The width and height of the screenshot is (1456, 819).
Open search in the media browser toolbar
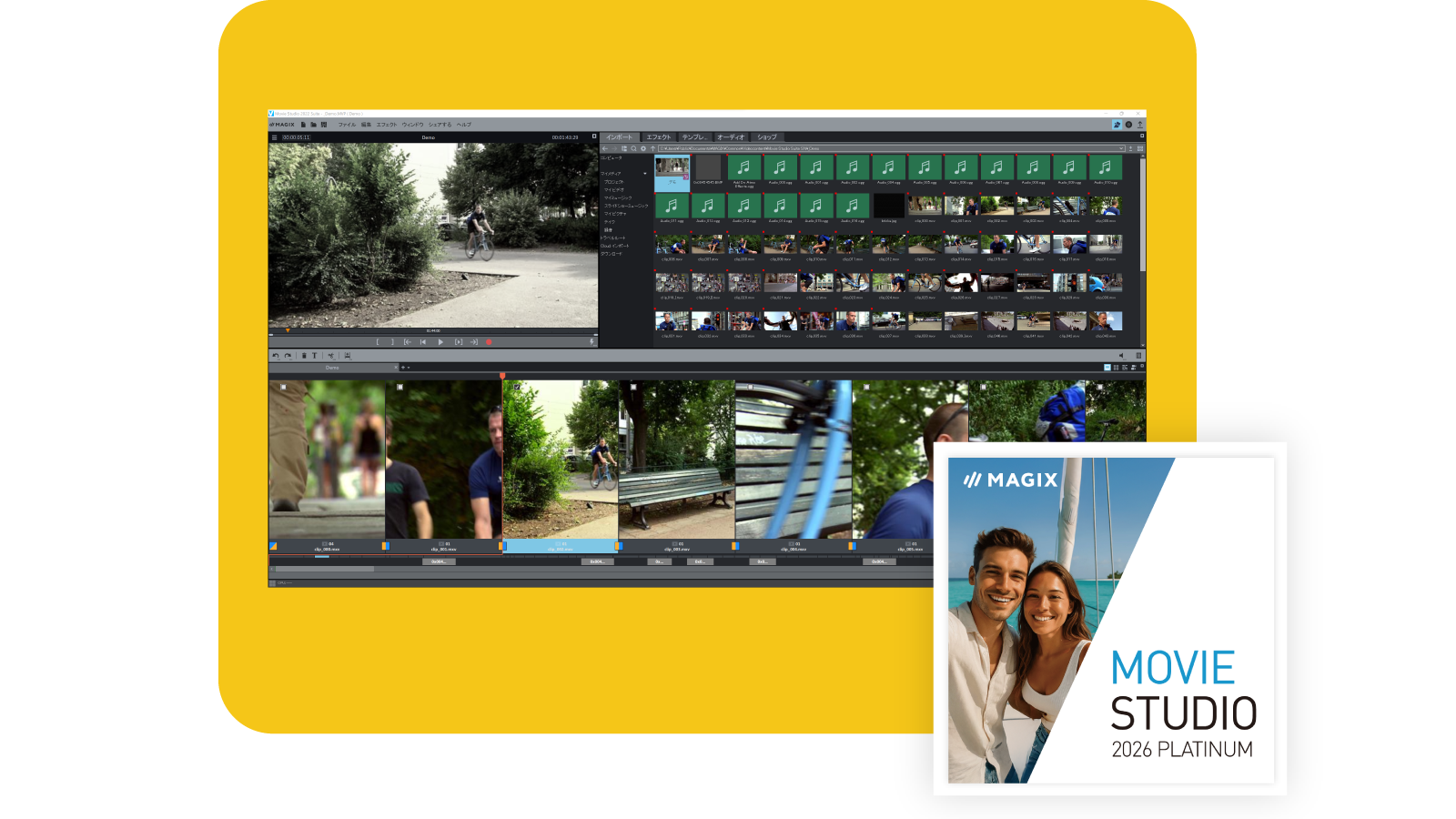[633, 148]
